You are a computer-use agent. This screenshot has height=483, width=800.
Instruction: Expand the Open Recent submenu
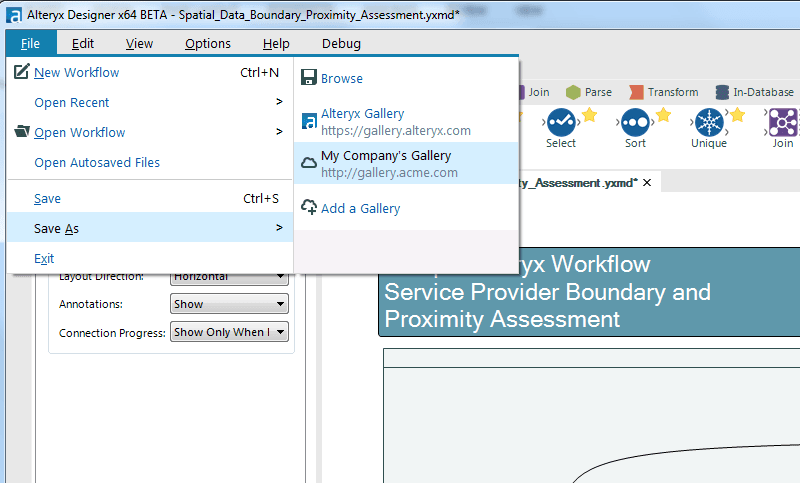point(149,102)
